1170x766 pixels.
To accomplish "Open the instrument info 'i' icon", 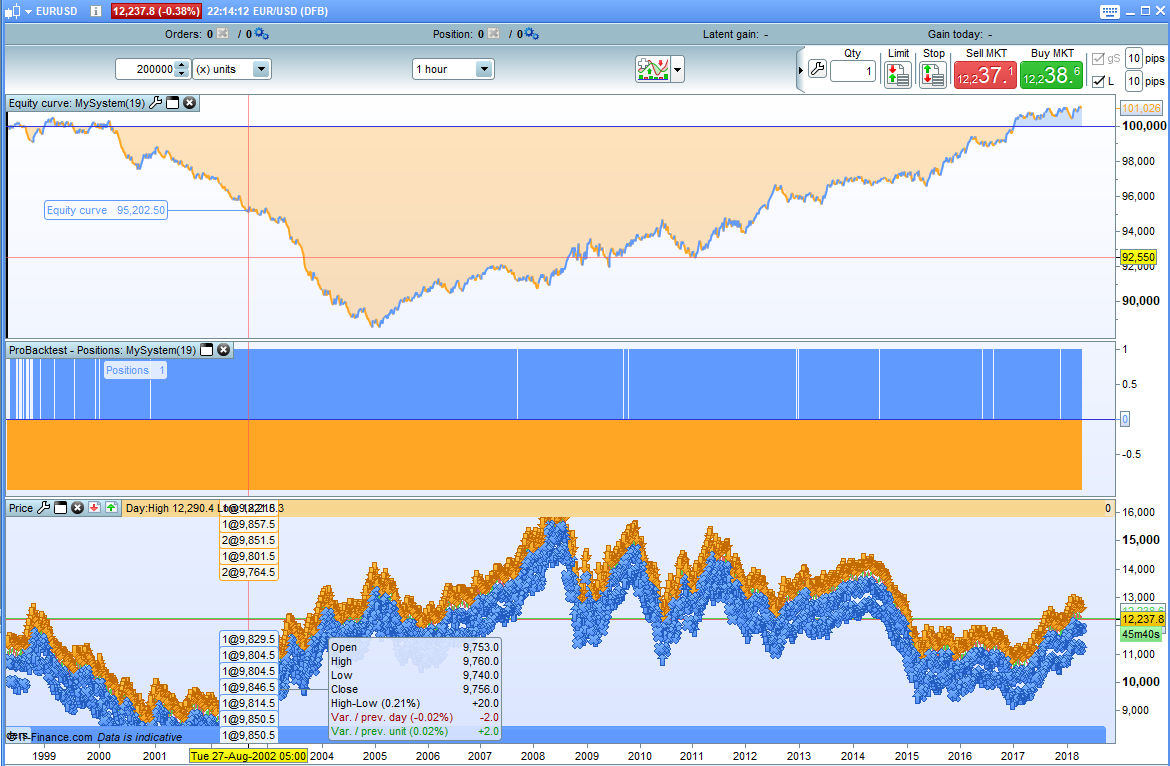I will coord(96,11).
